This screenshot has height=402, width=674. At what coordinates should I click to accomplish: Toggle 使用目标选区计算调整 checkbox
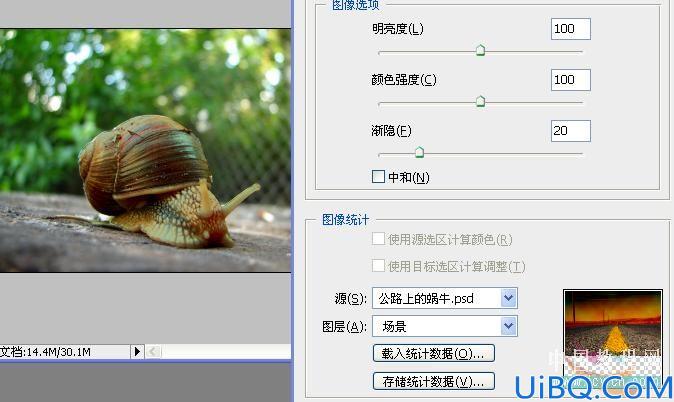click(x=378, y=266)
